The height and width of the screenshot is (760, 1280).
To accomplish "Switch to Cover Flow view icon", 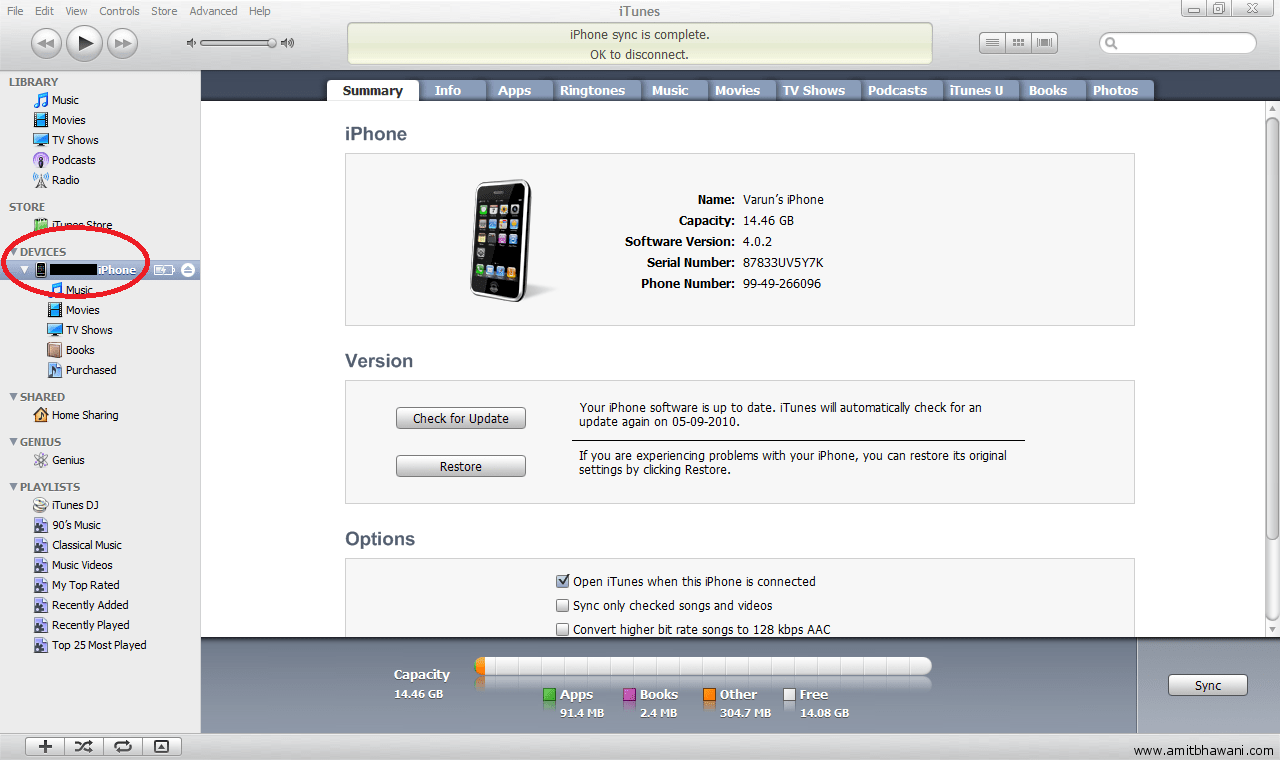I will tap(1046, 43).
